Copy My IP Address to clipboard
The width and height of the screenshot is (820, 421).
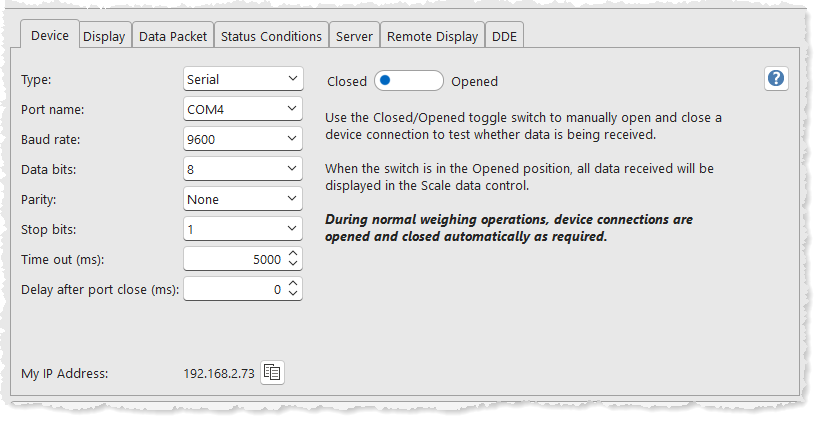272,373
